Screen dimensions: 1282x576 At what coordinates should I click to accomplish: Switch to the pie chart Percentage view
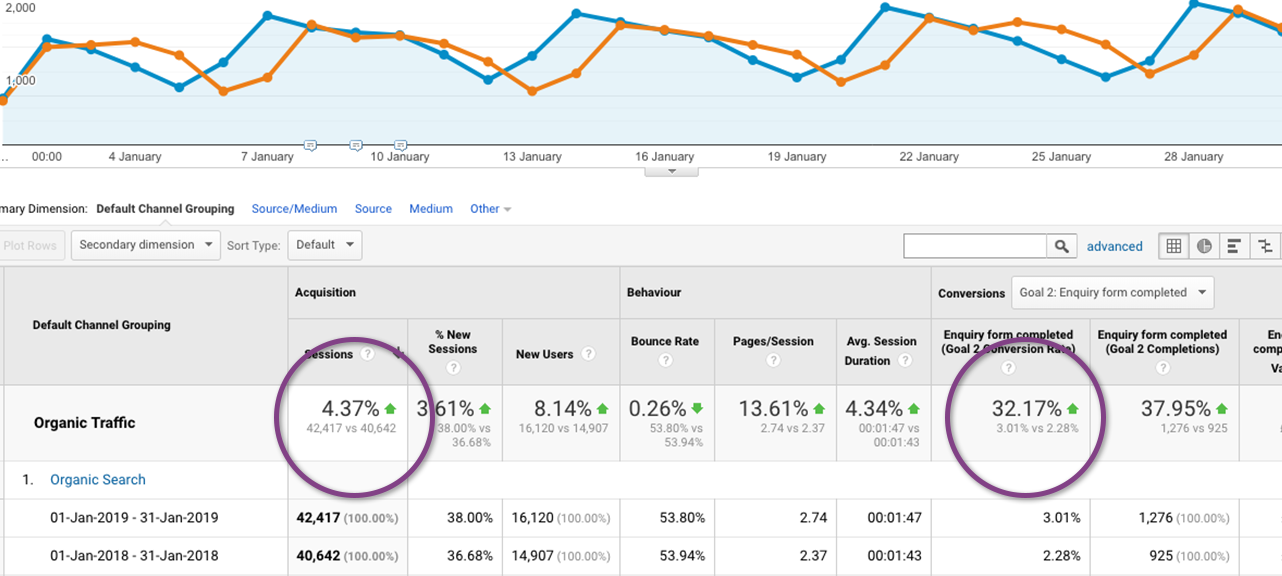(x=1204, y=246)
